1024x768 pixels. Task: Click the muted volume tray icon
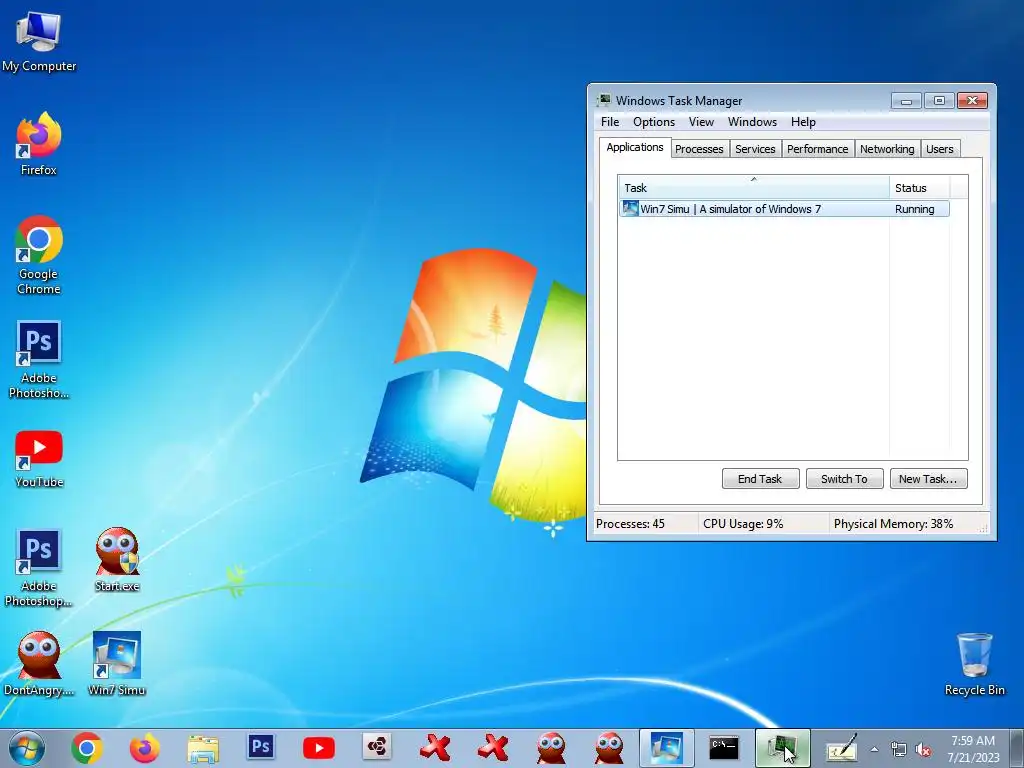(923, 750)
